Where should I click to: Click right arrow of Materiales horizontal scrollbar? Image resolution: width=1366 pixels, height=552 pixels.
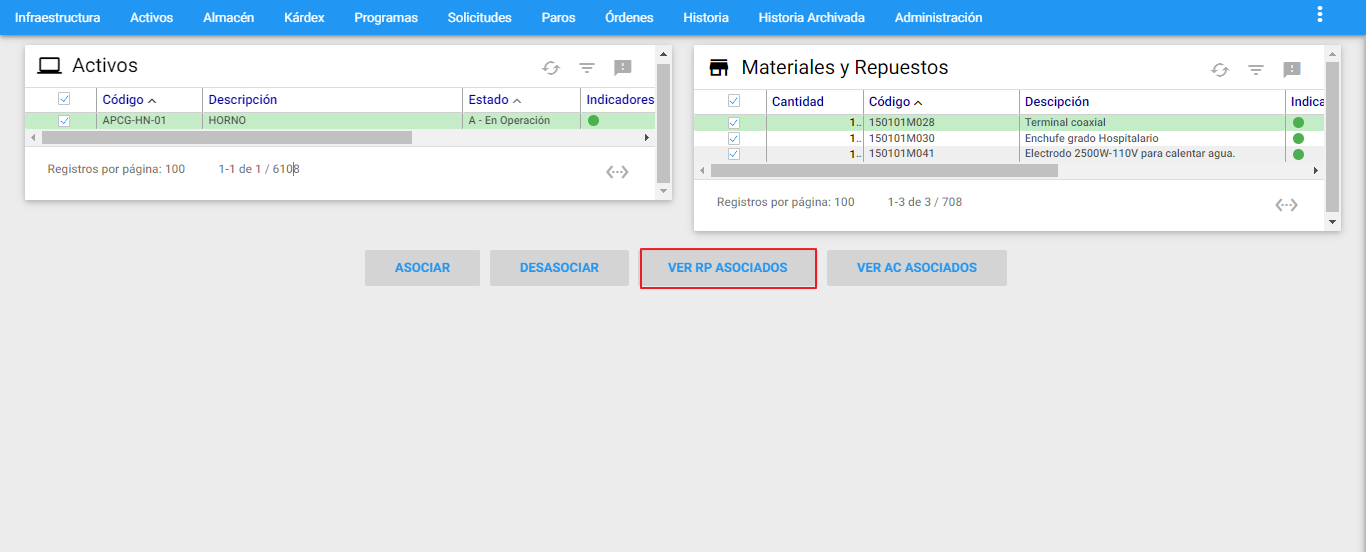tap(1315, 171)
